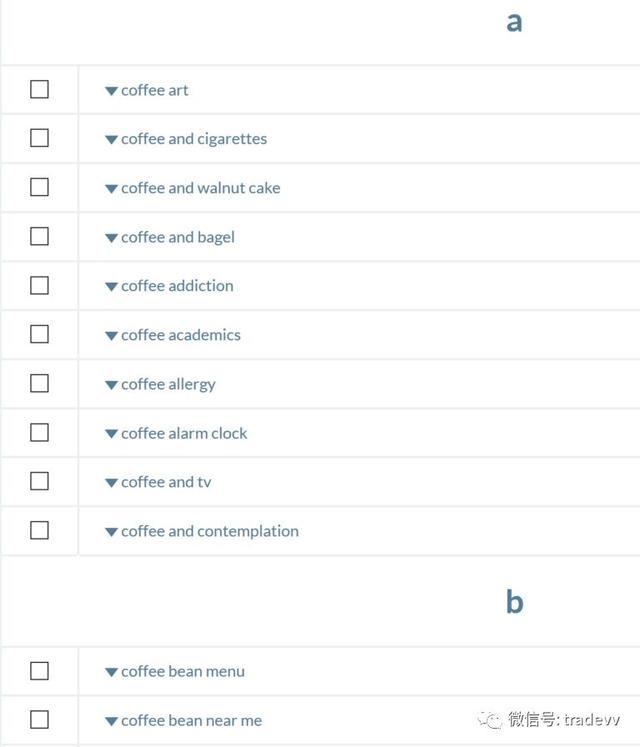
Task: Click the section heading letter b
Action: click(515, 602)
